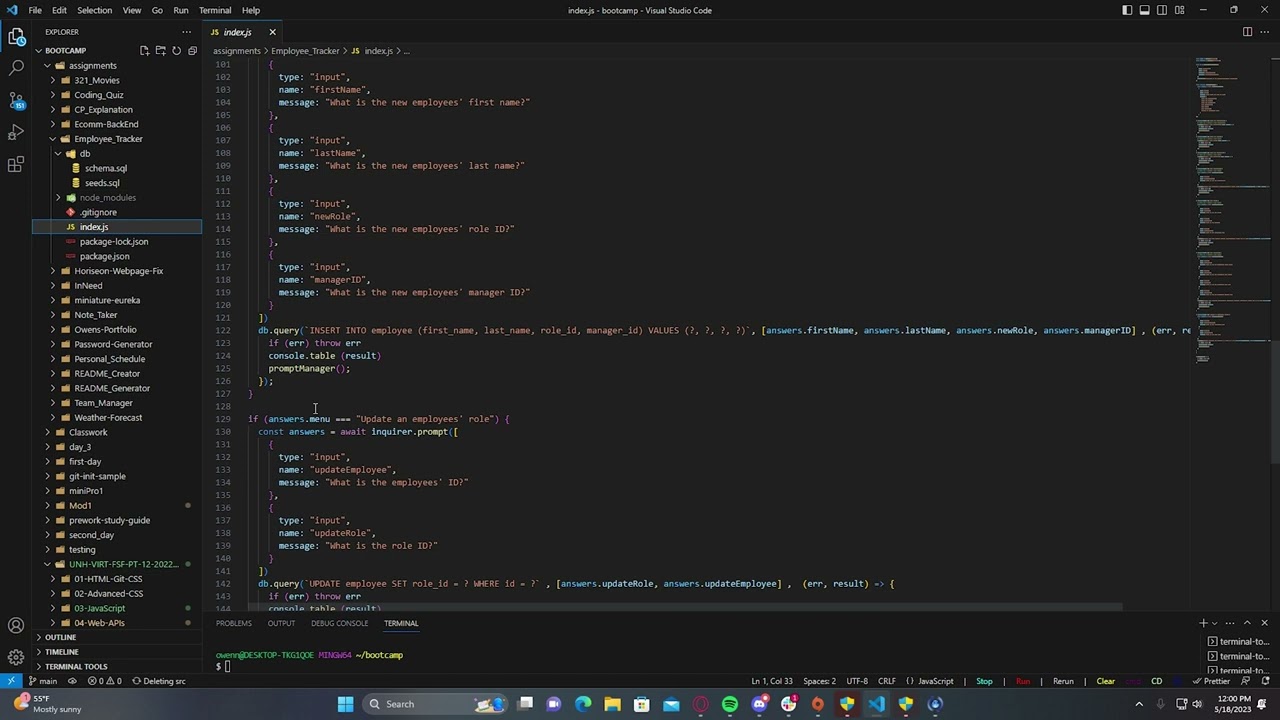Screen dimensions: 1280x720
Task: Maximize the terminal panel size
Action: click(x=1247, y=623)
